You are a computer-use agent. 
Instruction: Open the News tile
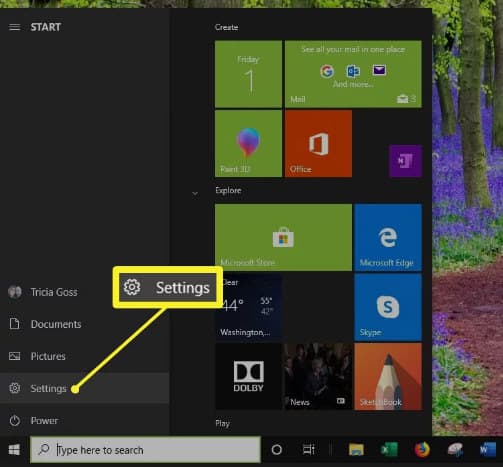click(x=318, y=377)
